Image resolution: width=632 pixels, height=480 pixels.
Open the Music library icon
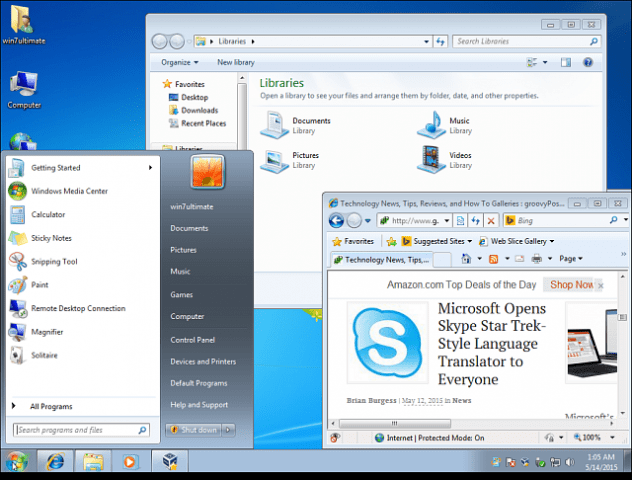(431, 125)
